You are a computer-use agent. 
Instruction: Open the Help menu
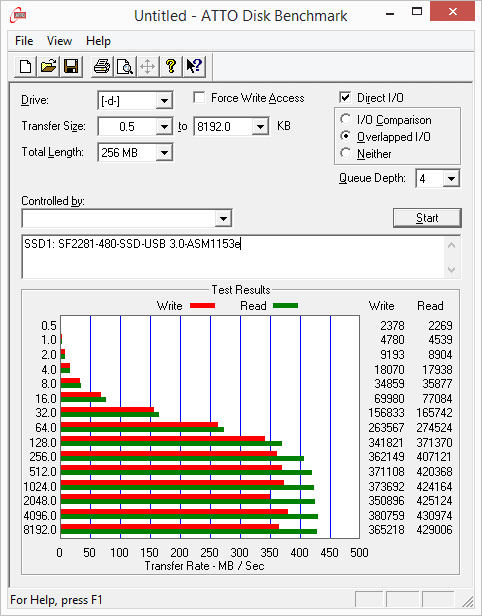coord(98,41)
